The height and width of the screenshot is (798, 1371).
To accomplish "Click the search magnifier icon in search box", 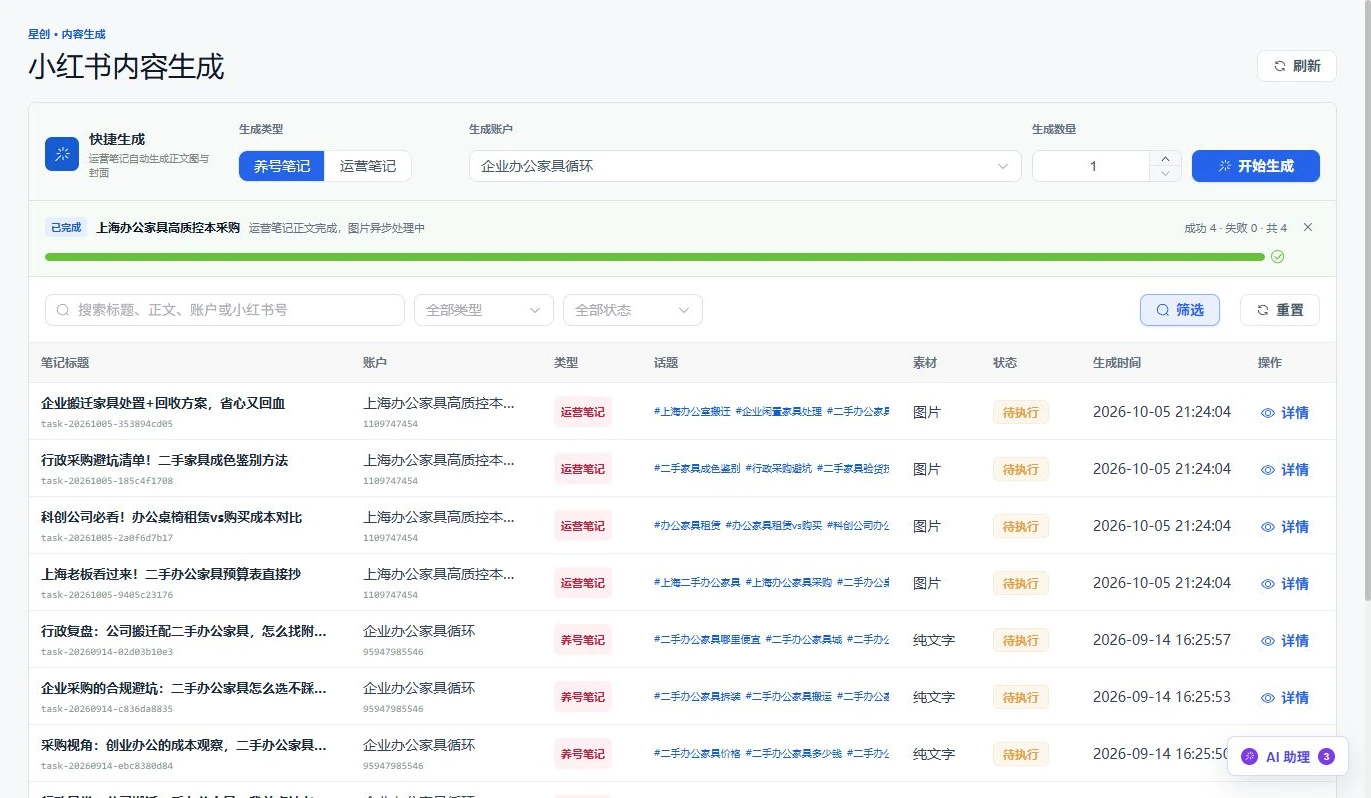I will 63,310.
